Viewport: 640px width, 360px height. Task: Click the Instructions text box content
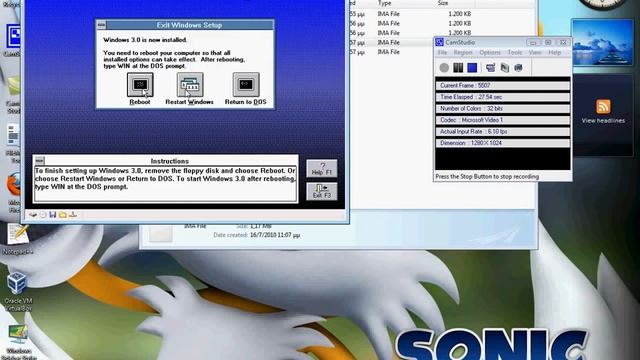pyautogui.click(x=165, y=183)
